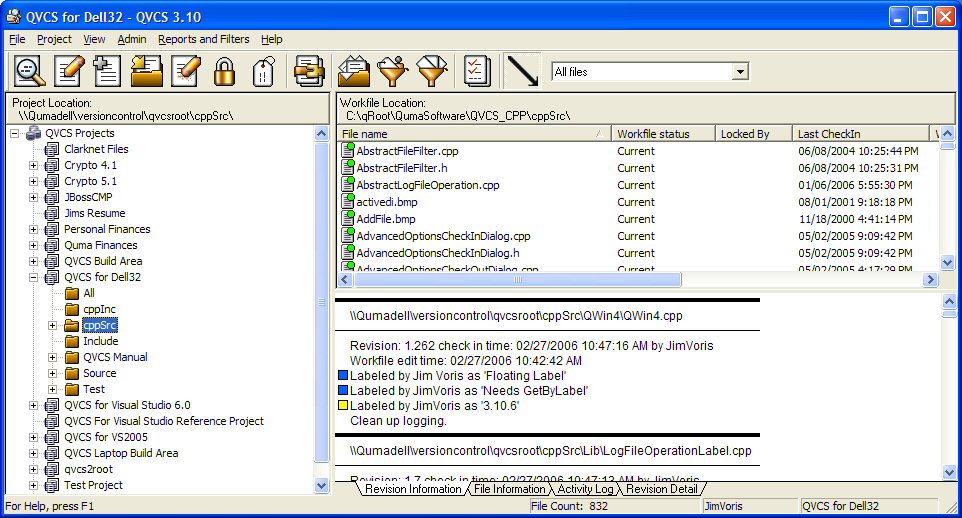Screen dimensions: 962x518
Task: Click the eraser Undo Checkout toolbar icon
Action: click(185, 71)
